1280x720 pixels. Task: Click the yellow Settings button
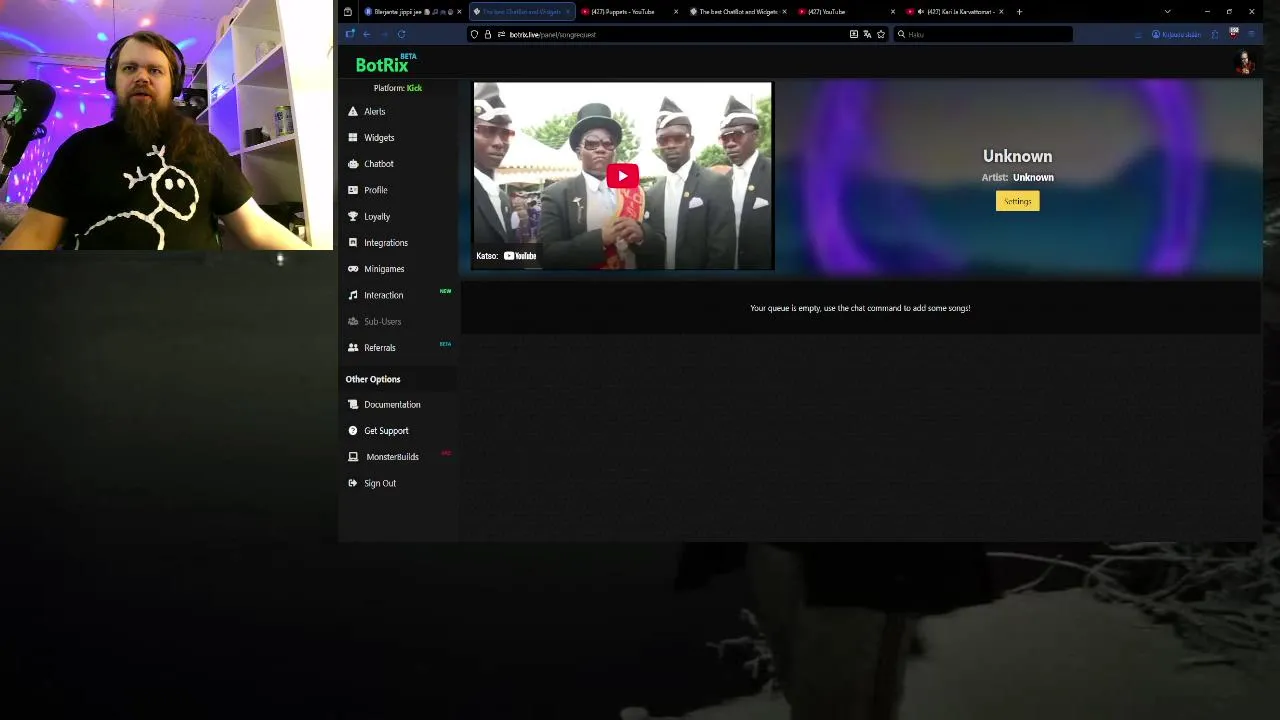click(1017, 201)
